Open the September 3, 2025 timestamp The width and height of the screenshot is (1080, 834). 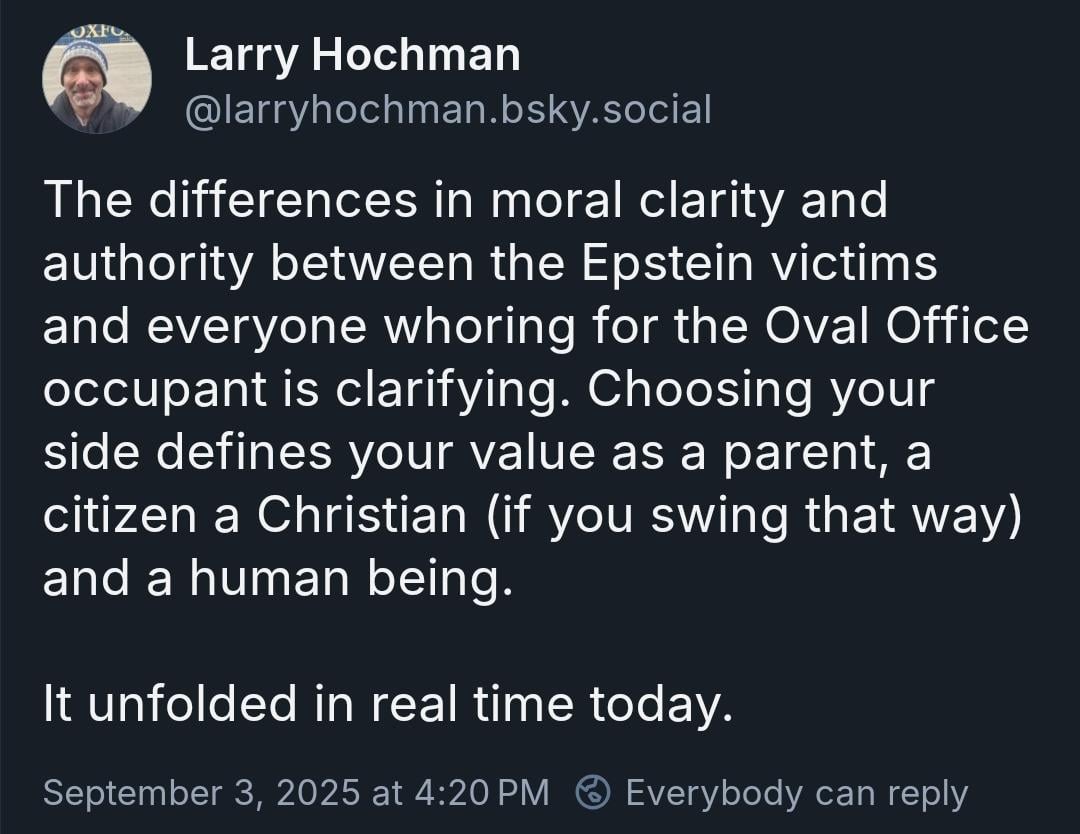296,792
